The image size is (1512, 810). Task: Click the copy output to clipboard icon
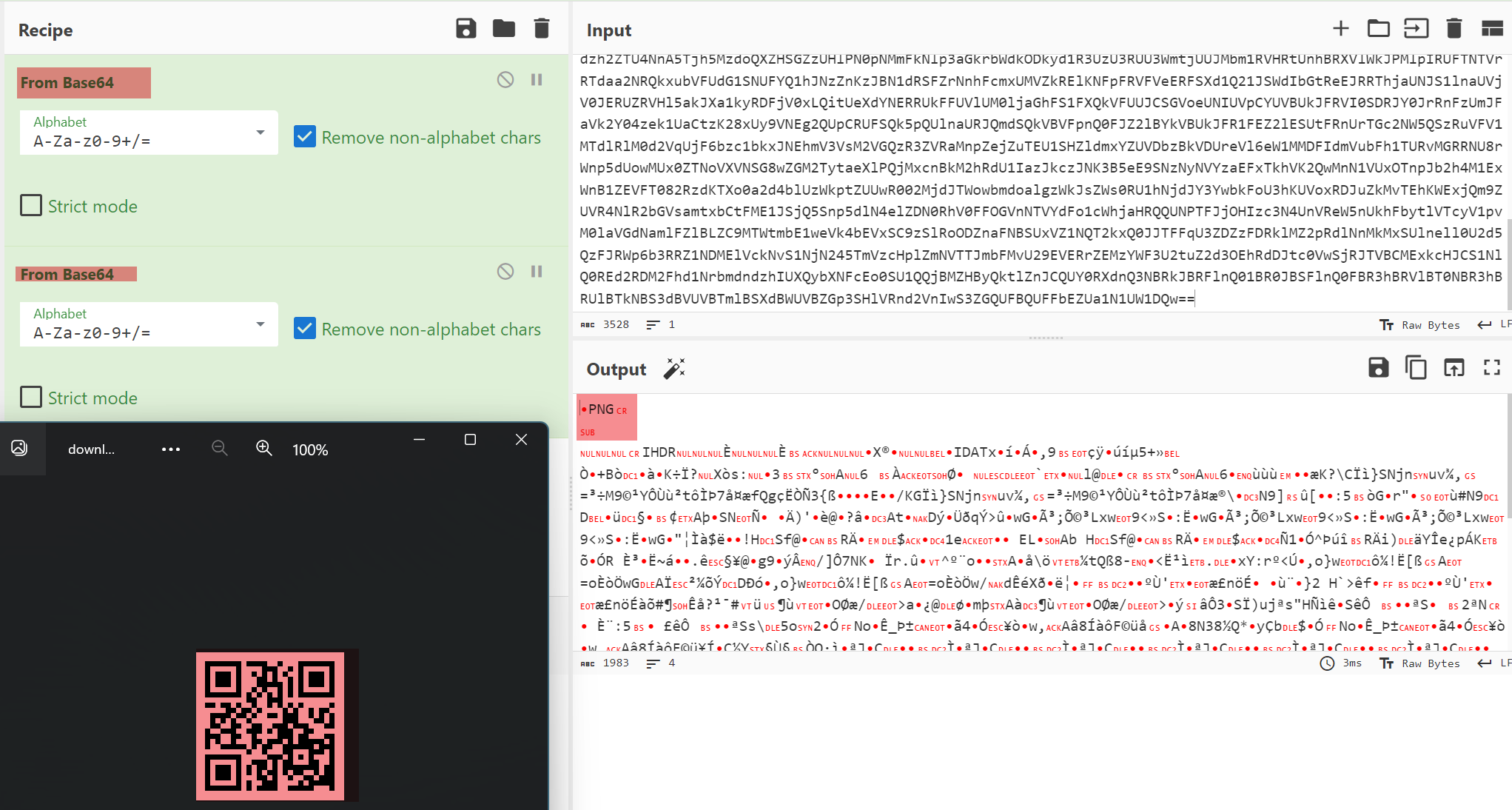click(1416, 369)
